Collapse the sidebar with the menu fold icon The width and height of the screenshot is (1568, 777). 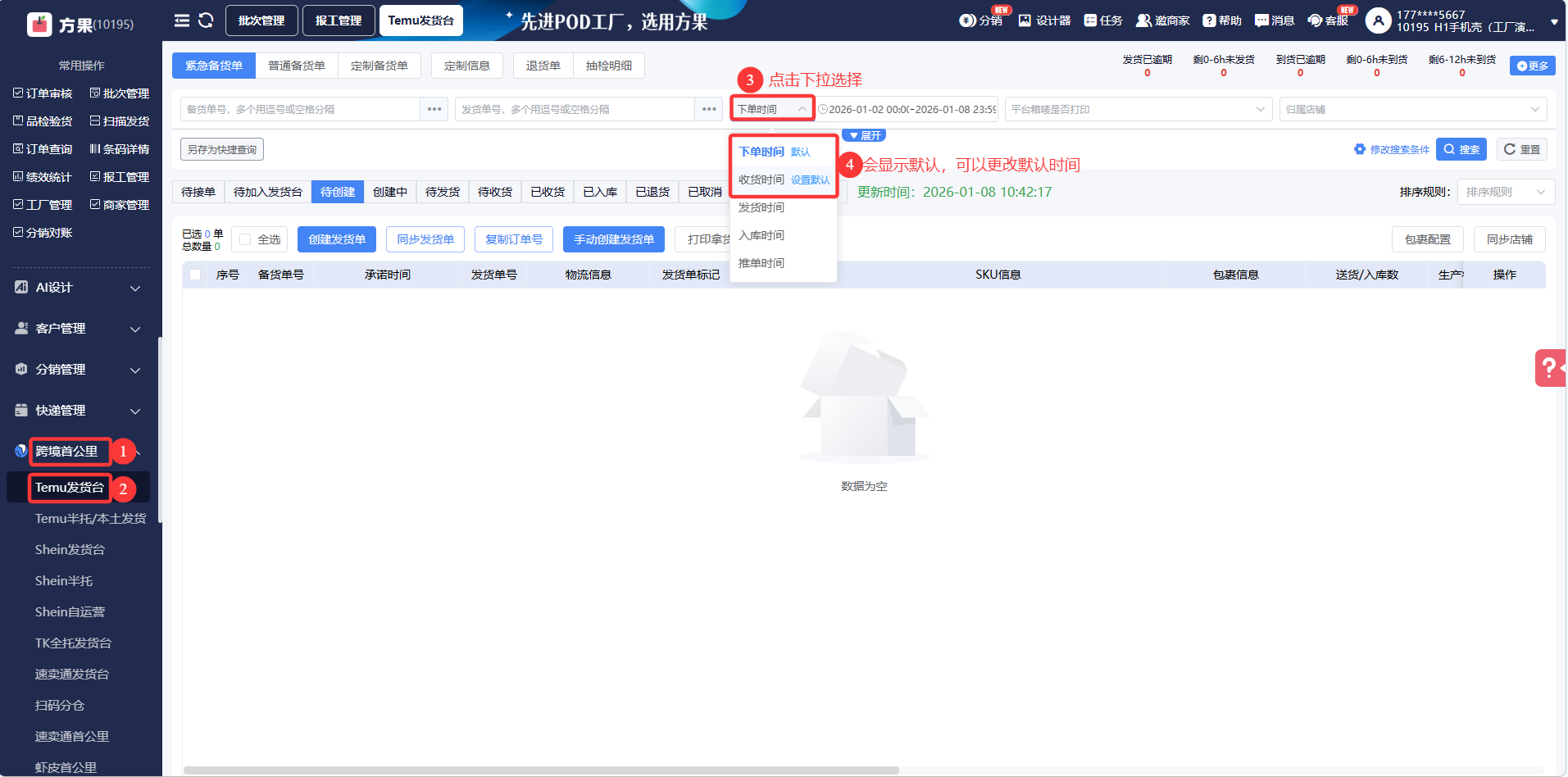click(182, 20)
